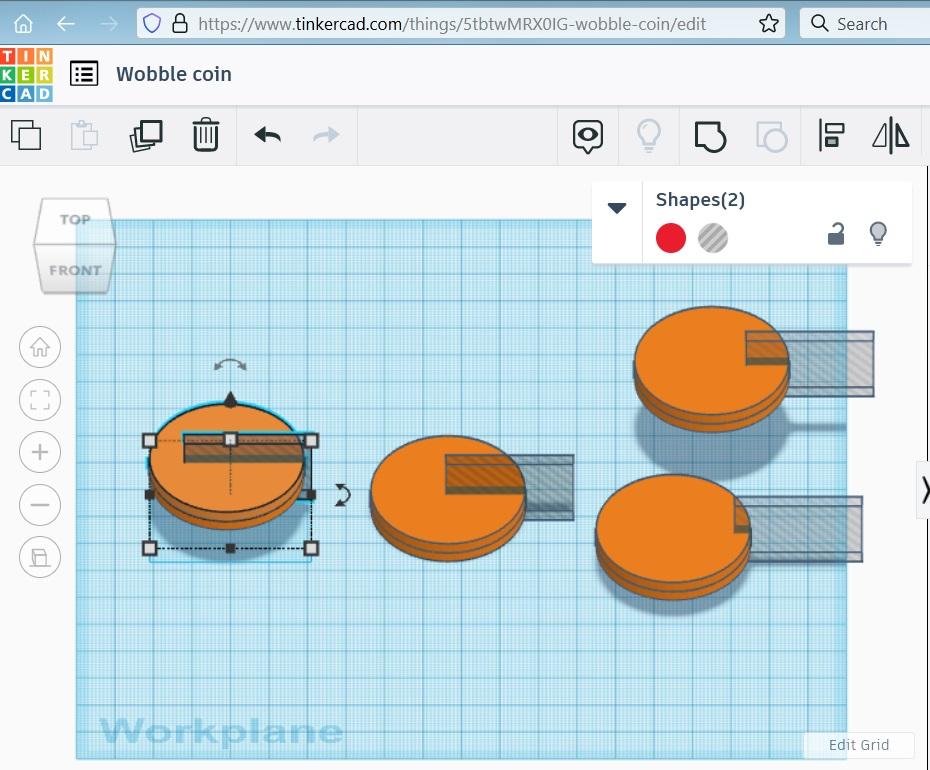
Task: Click the tinkercad.com URL in the address bar
Action: point(452,24)
